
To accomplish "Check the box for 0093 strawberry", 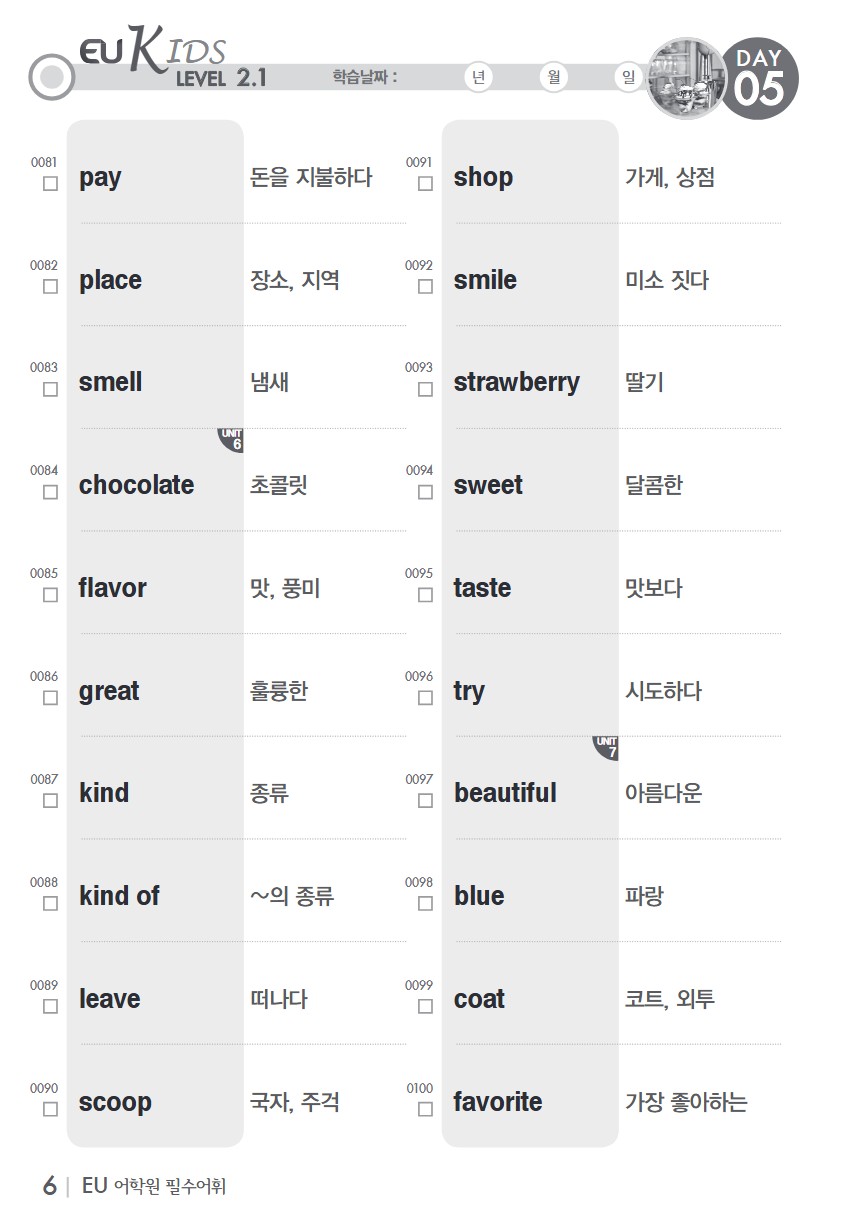I will (x=425, y=389).
